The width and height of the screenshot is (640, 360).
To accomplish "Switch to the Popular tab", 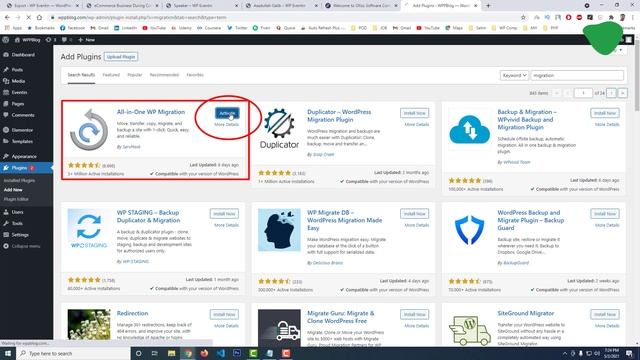I will [135, 75].
